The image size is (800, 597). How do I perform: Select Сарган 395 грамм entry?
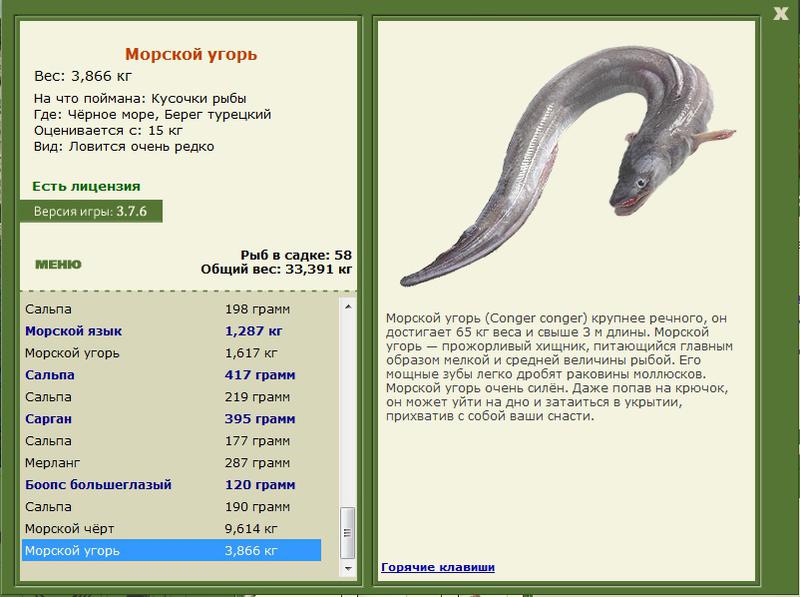coord(171,419)
